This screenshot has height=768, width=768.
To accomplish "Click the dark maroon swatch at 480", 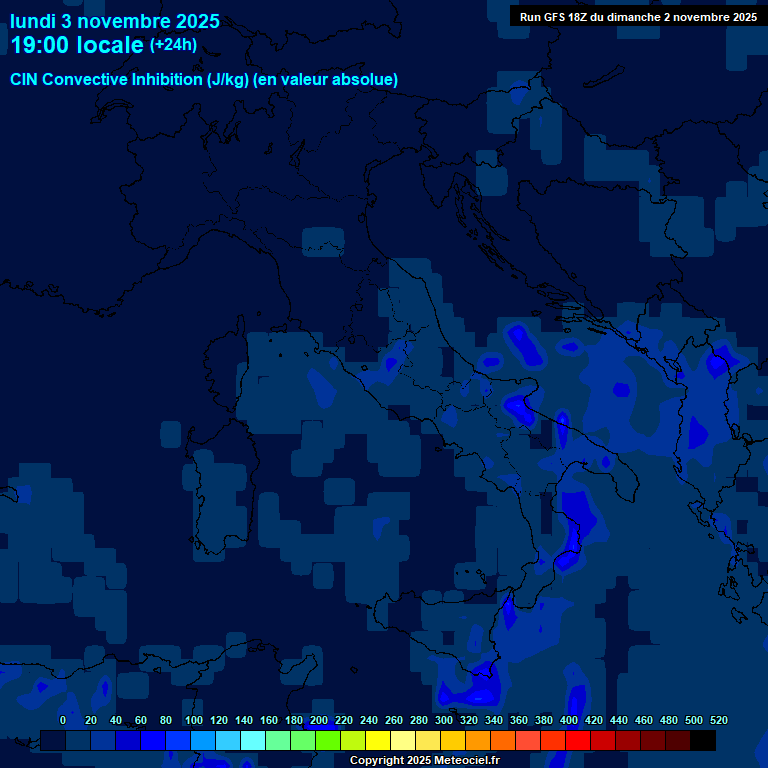I will tap(678, 741).
